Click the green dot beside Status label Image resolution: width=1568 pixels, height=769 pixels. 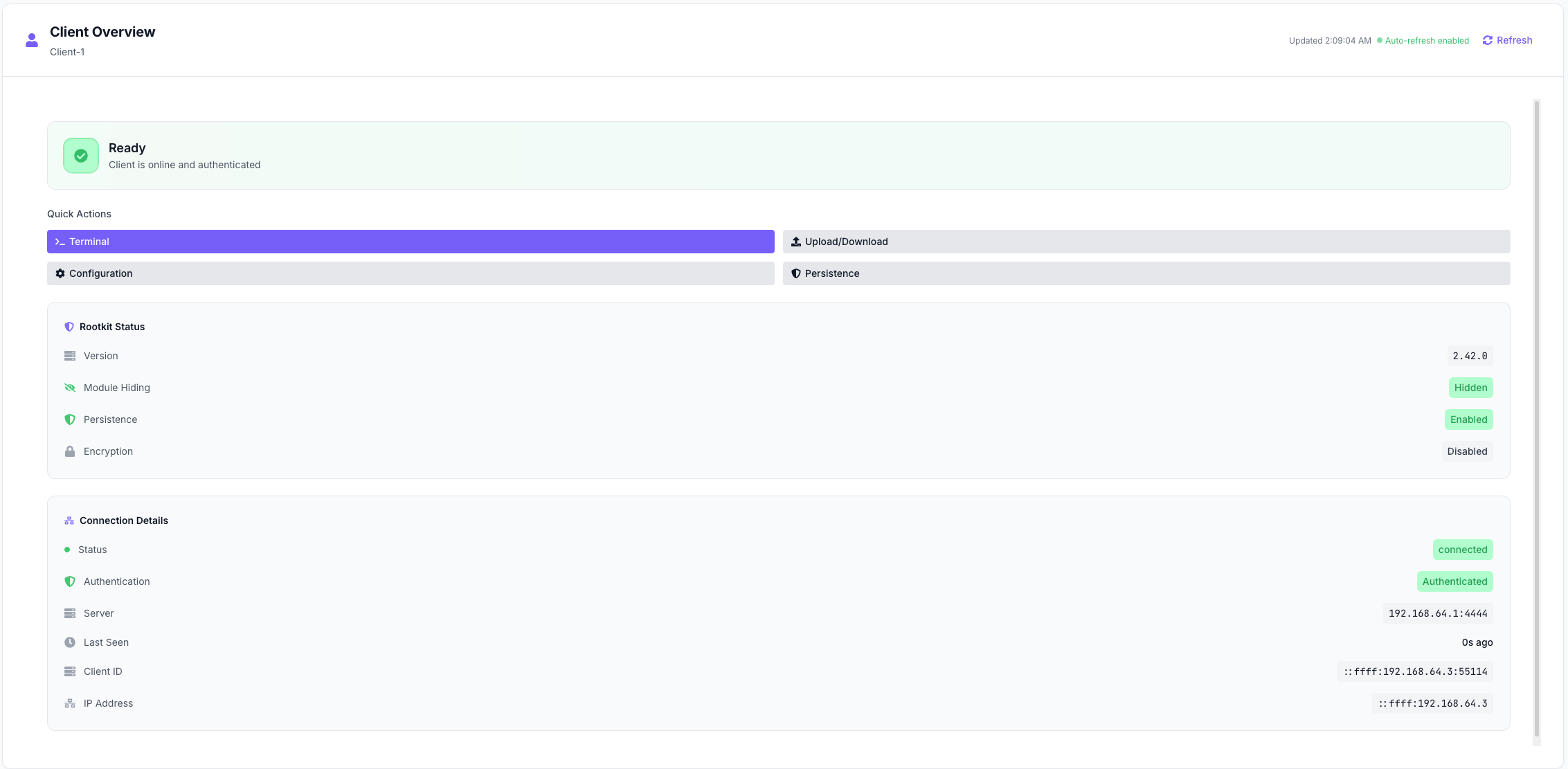pos(67,550)
